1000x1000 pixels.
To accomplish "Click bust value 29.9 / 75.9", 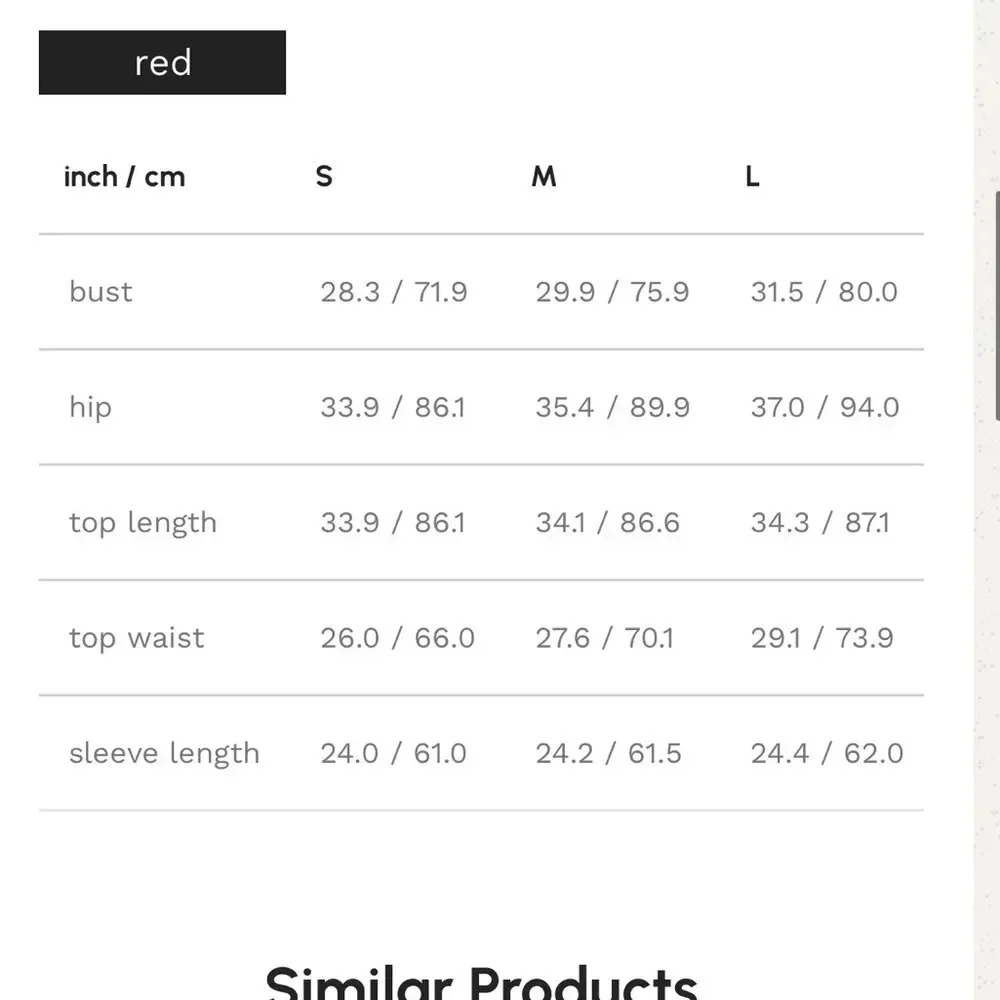I will 612,292.
